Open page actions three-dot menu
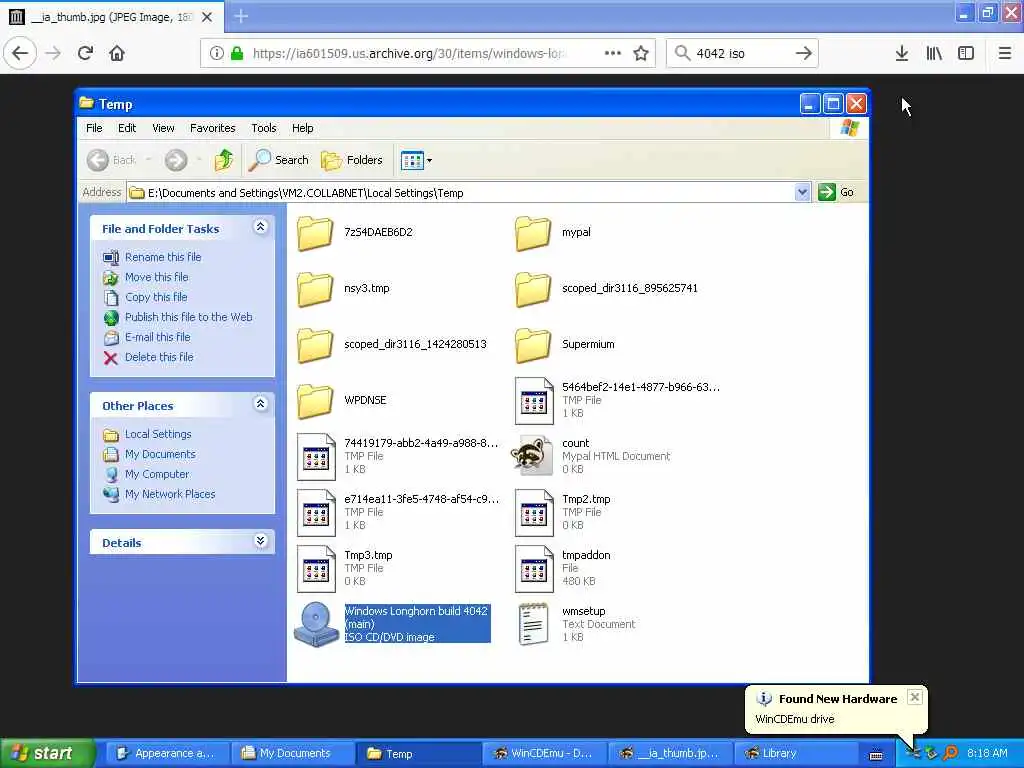 pyautogui.click(x=612, y=53)
